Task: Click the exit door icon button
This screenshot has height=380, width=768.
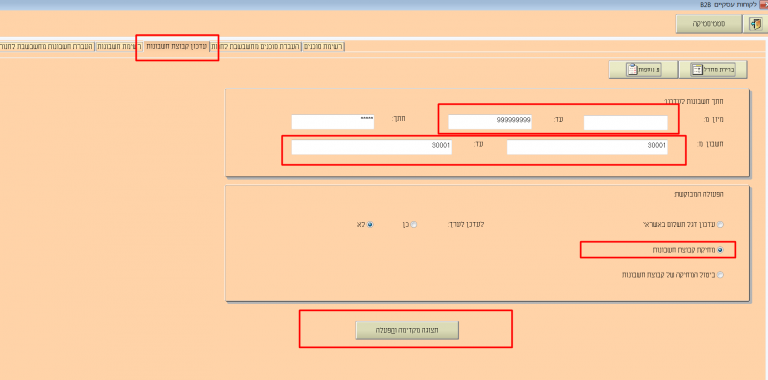Action: 755,24
